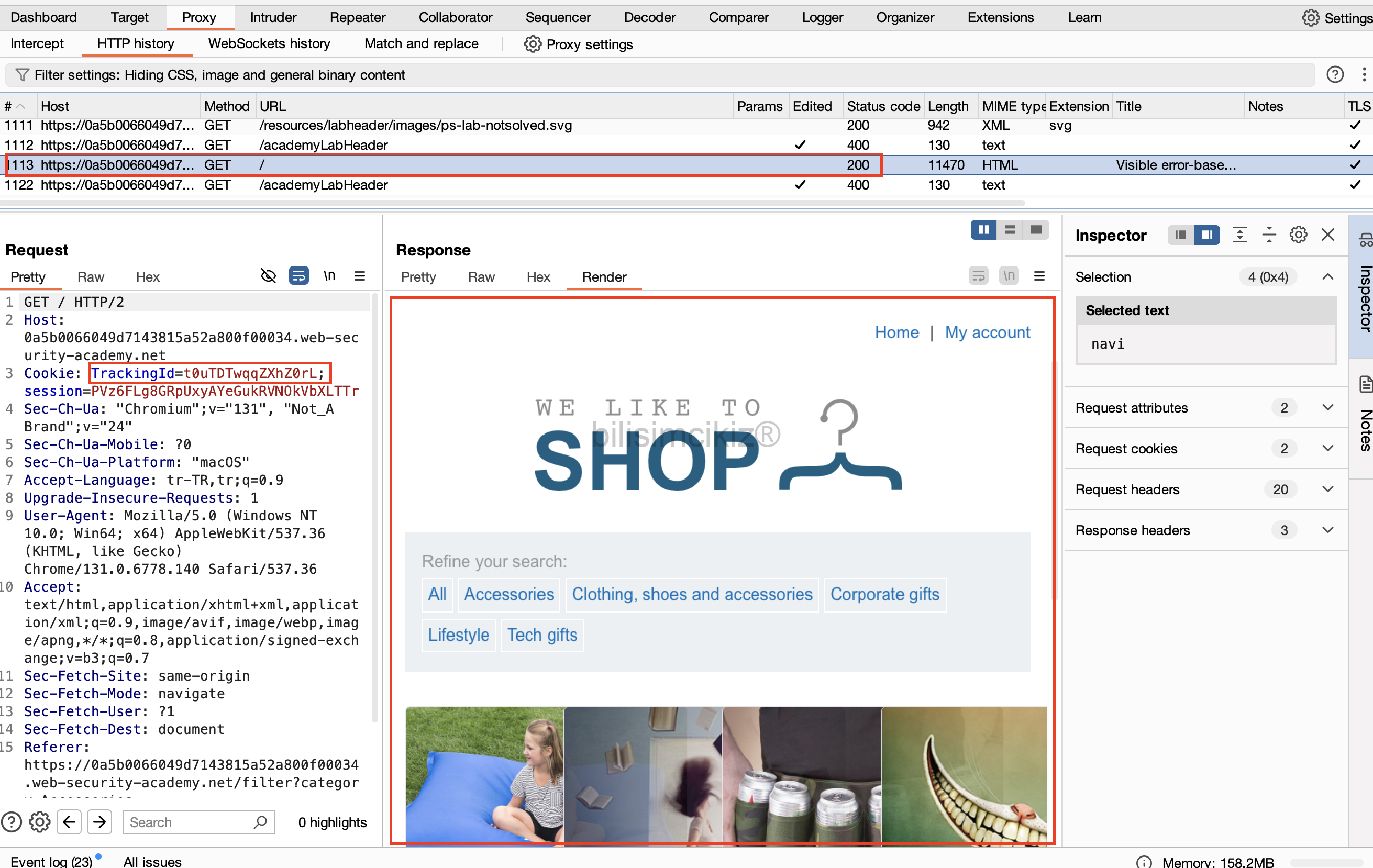This screenshot has width=1373, height=868.
Task: Collapse the Selection section chevron
Action: click(1327, 277)
